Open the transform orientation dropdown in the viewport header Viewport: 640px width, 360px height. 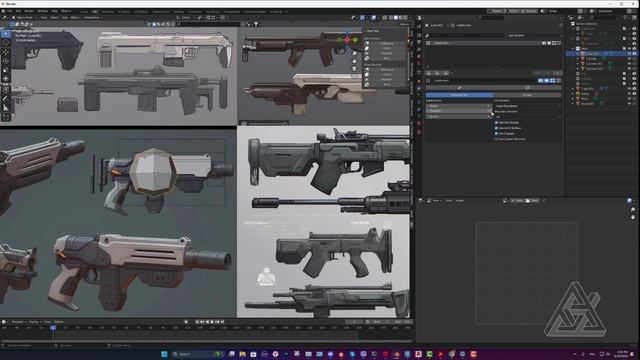coord(185,18)
